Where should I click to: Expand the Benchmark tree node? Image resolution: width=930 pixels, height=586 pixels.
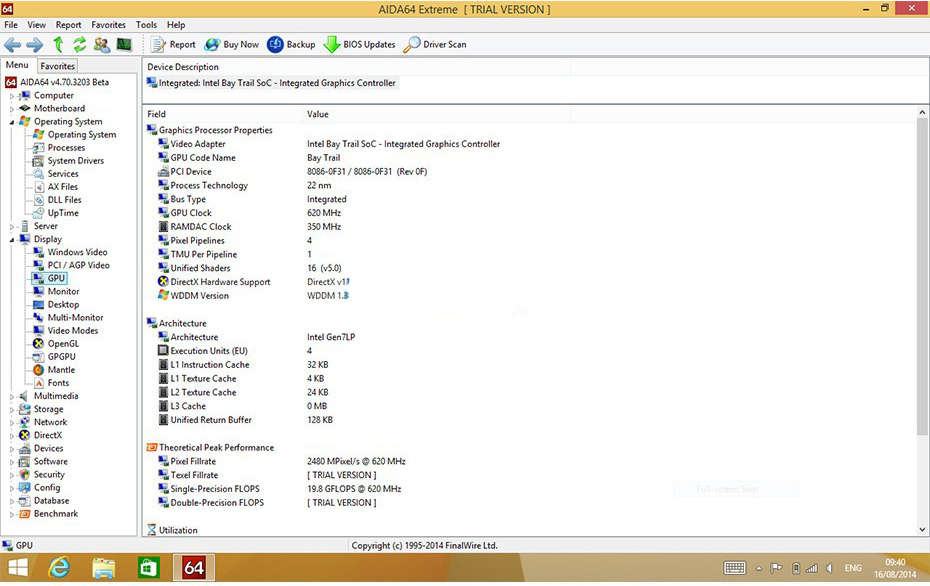click(x=12, y=514)
